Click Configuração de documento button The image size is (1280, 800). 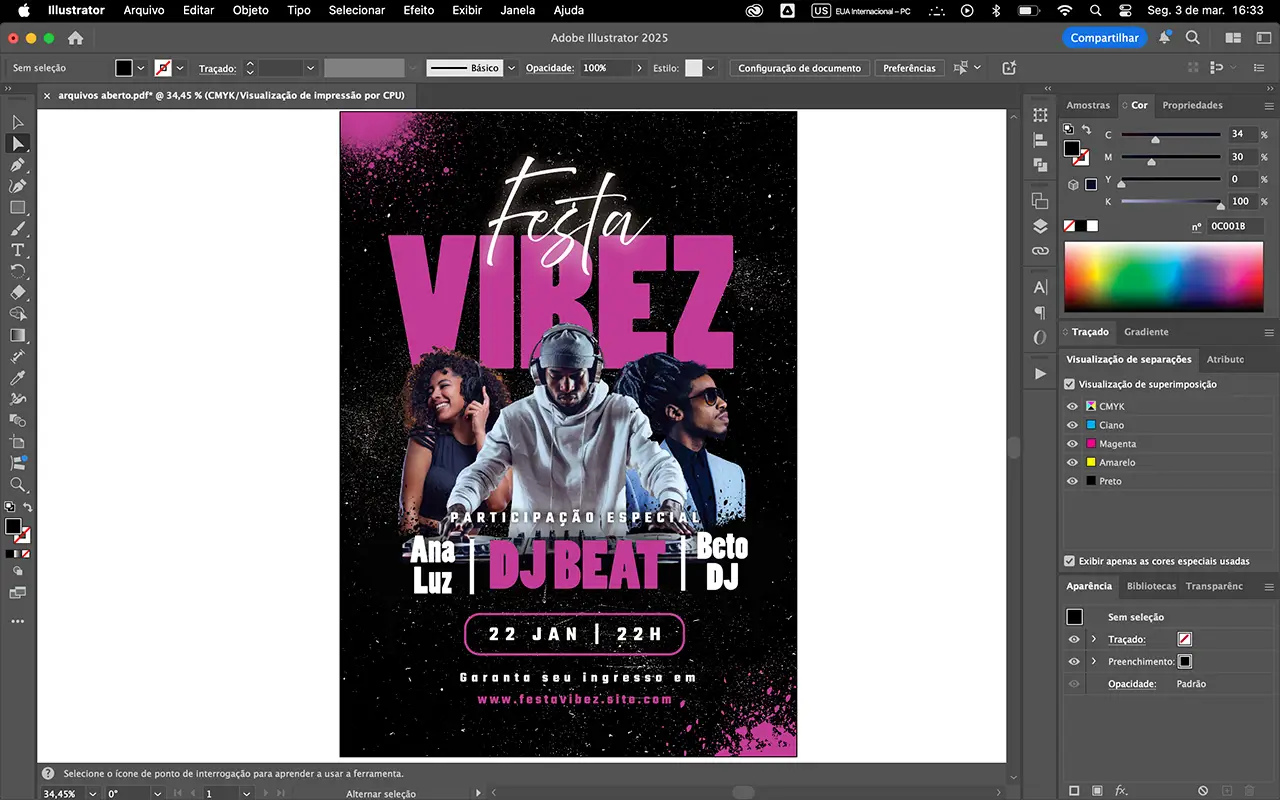pyautogui.click(x=799, y=68)
